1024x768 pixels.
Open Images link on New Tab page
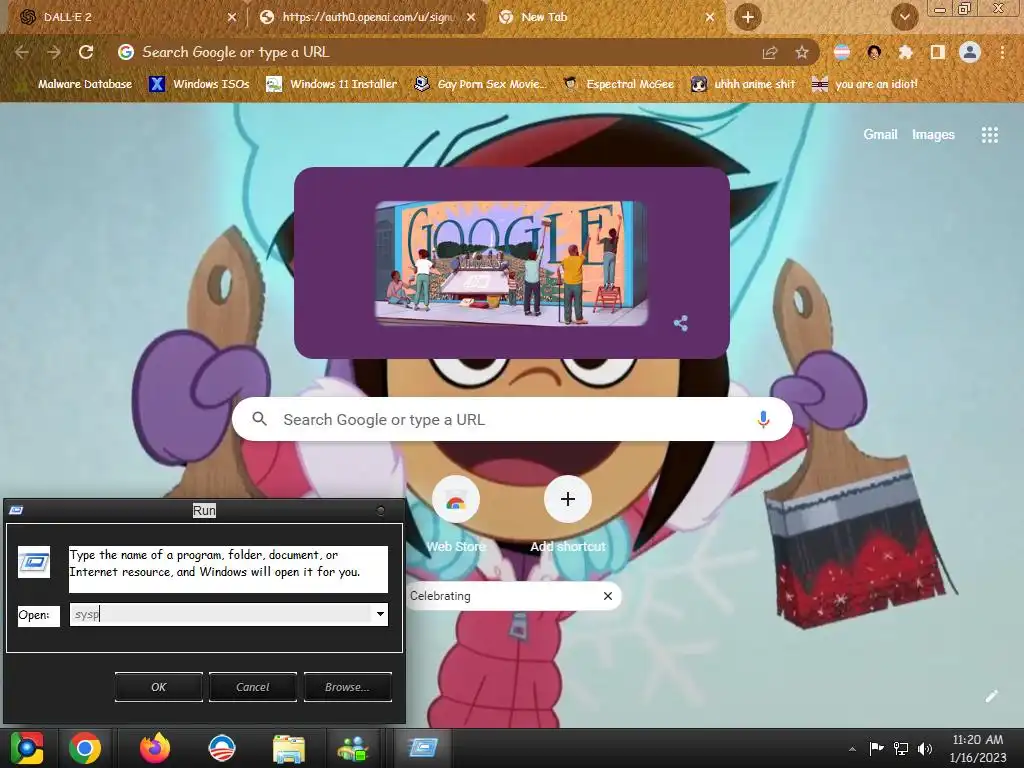[x=933, y=135]
